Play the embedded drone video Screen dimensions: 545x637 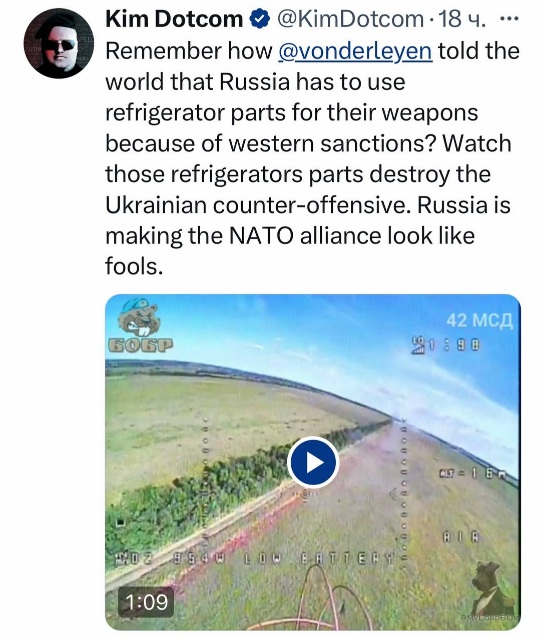[x=313, y=462]
